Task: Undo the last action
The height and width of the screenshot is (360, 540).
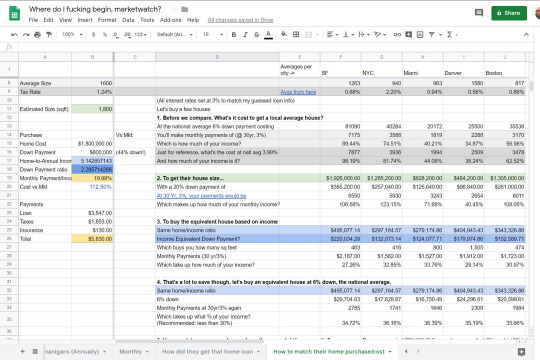Action: coord(14,34)
